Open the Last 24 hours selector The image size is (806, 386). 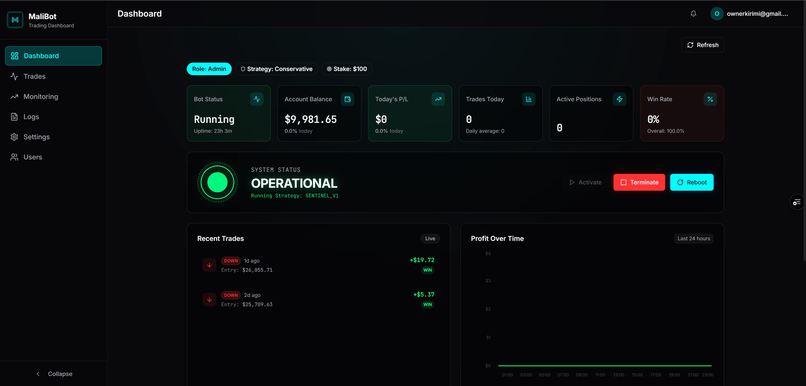click(693, 238)
